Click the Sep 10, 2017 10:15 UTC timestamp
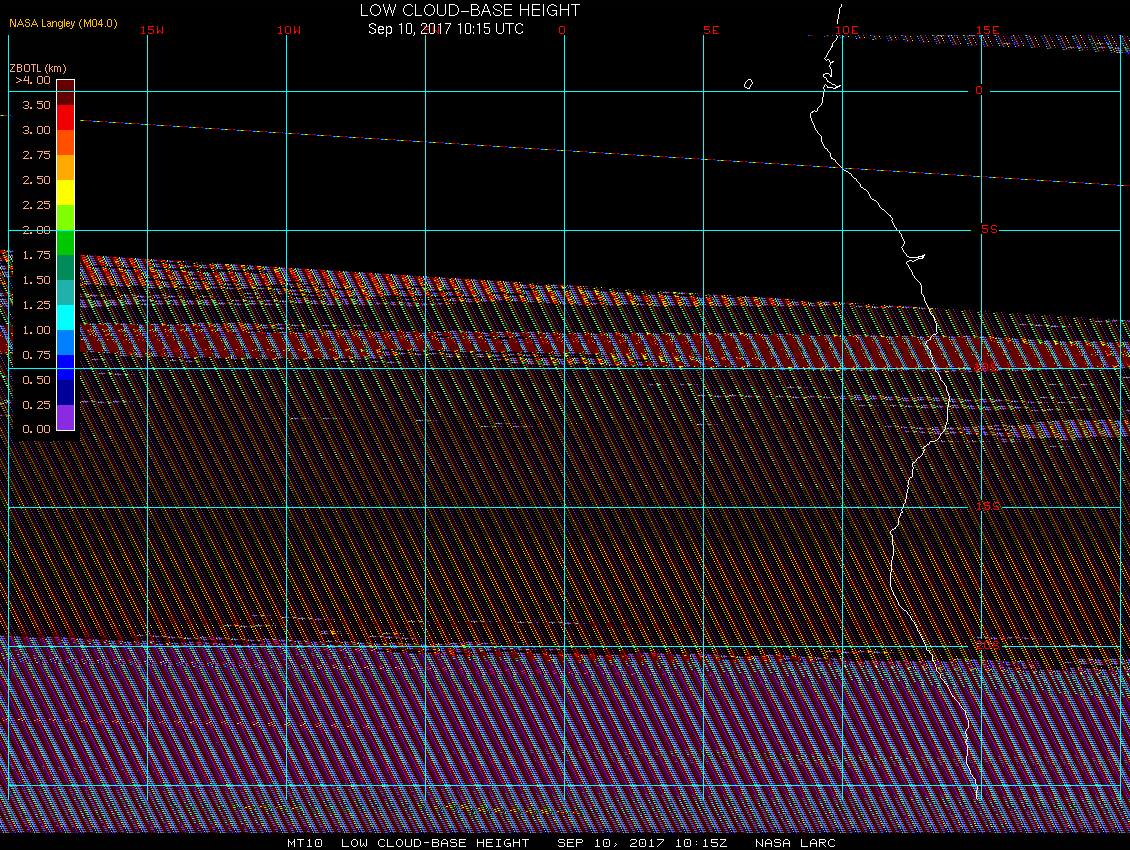 point(445,29)
